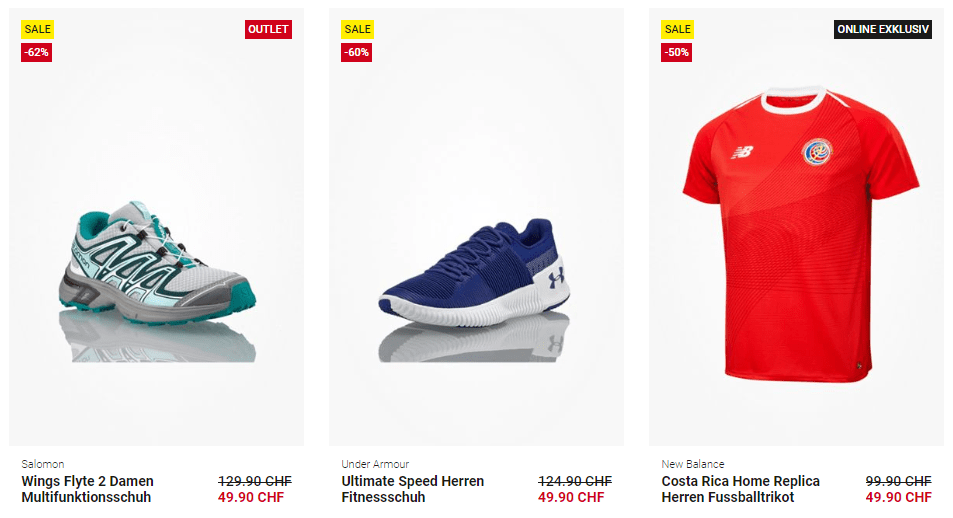This screenshot has height=518, width=953.
Task: Click the yellow SALE badge on jersey
Action: click(x=677, y=29)
